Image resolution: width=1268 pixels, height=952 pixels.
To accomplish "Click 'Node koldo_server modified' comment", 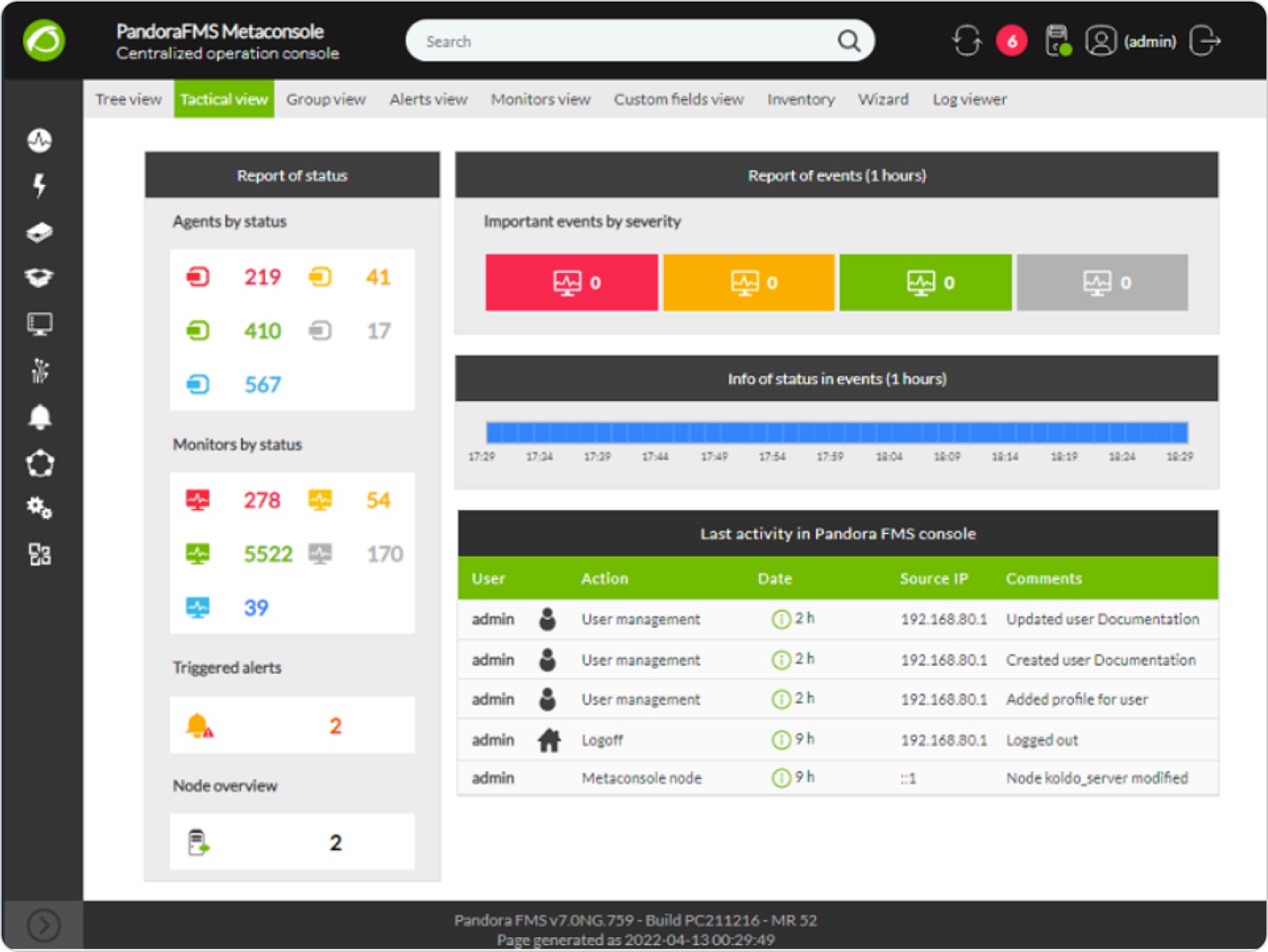I will (x=1097, y=778).
